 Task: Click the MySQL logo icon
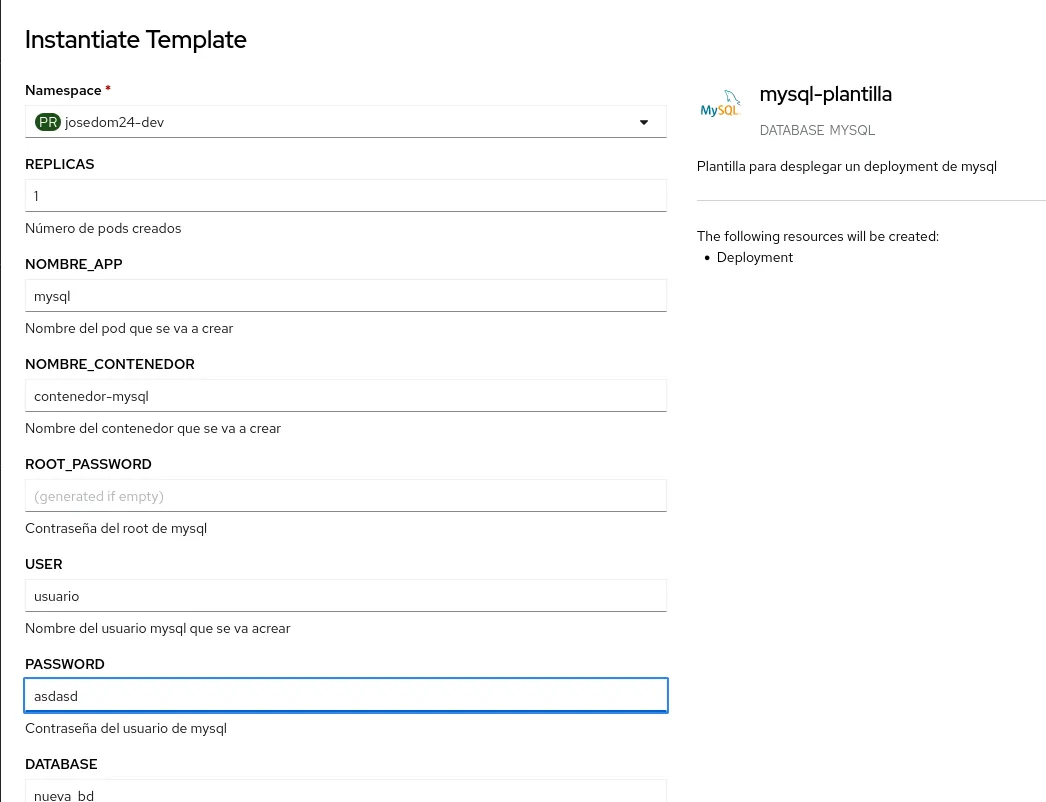click(x=720, y=104)
